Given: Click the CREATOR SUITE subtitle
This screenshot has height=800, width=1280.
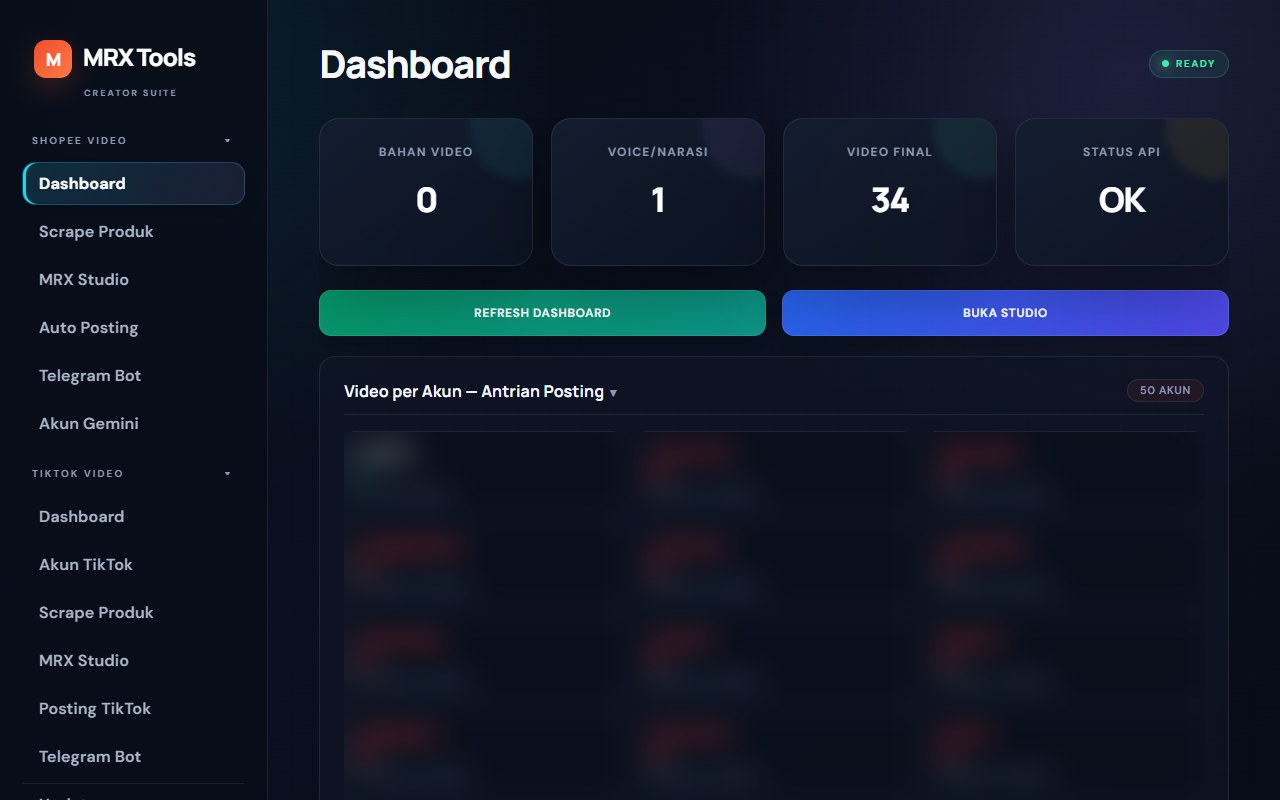Looking at the screenshot, I should (x=130, y=93).
